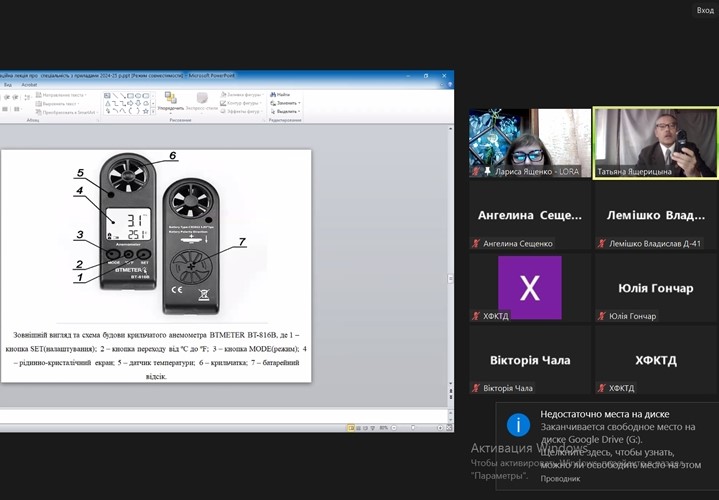Expand the Заливка фигуры dropdown
The image size is (719, 500).
[263, 94]
